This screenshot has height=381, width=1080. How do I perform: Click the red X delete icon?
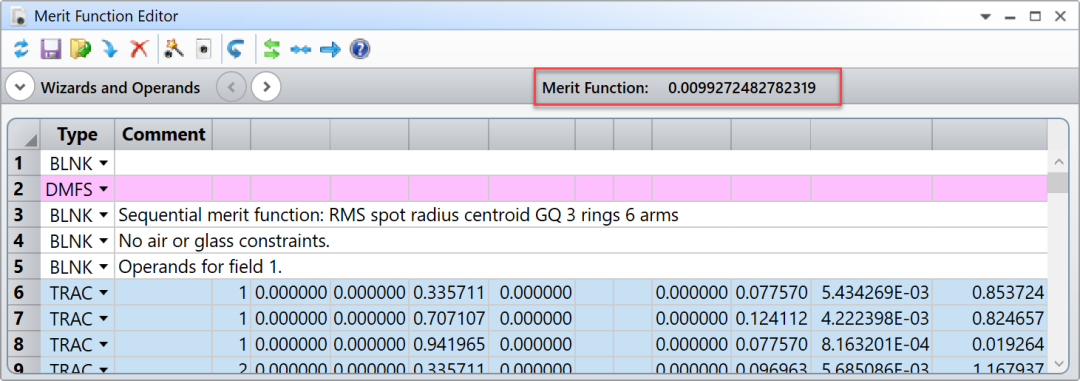click(x=140, y=49)
